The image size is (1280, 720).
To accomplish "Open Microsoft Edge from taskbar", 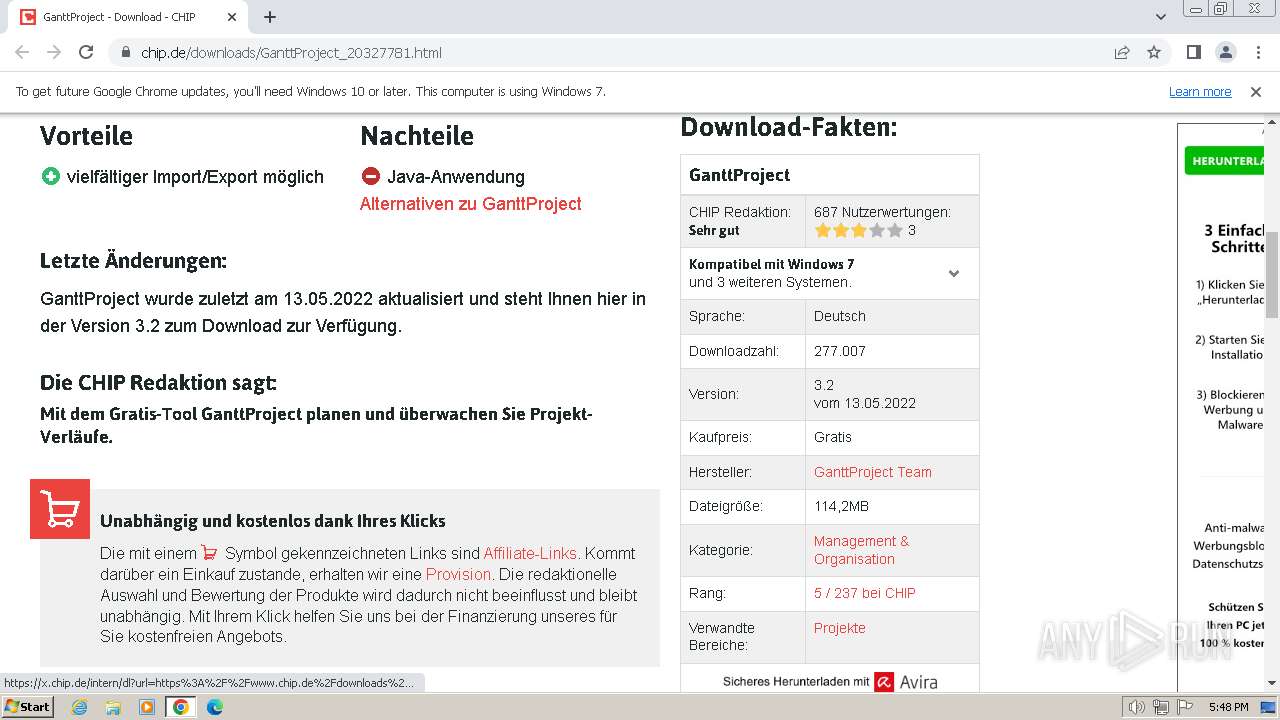I will coord(215,707).
